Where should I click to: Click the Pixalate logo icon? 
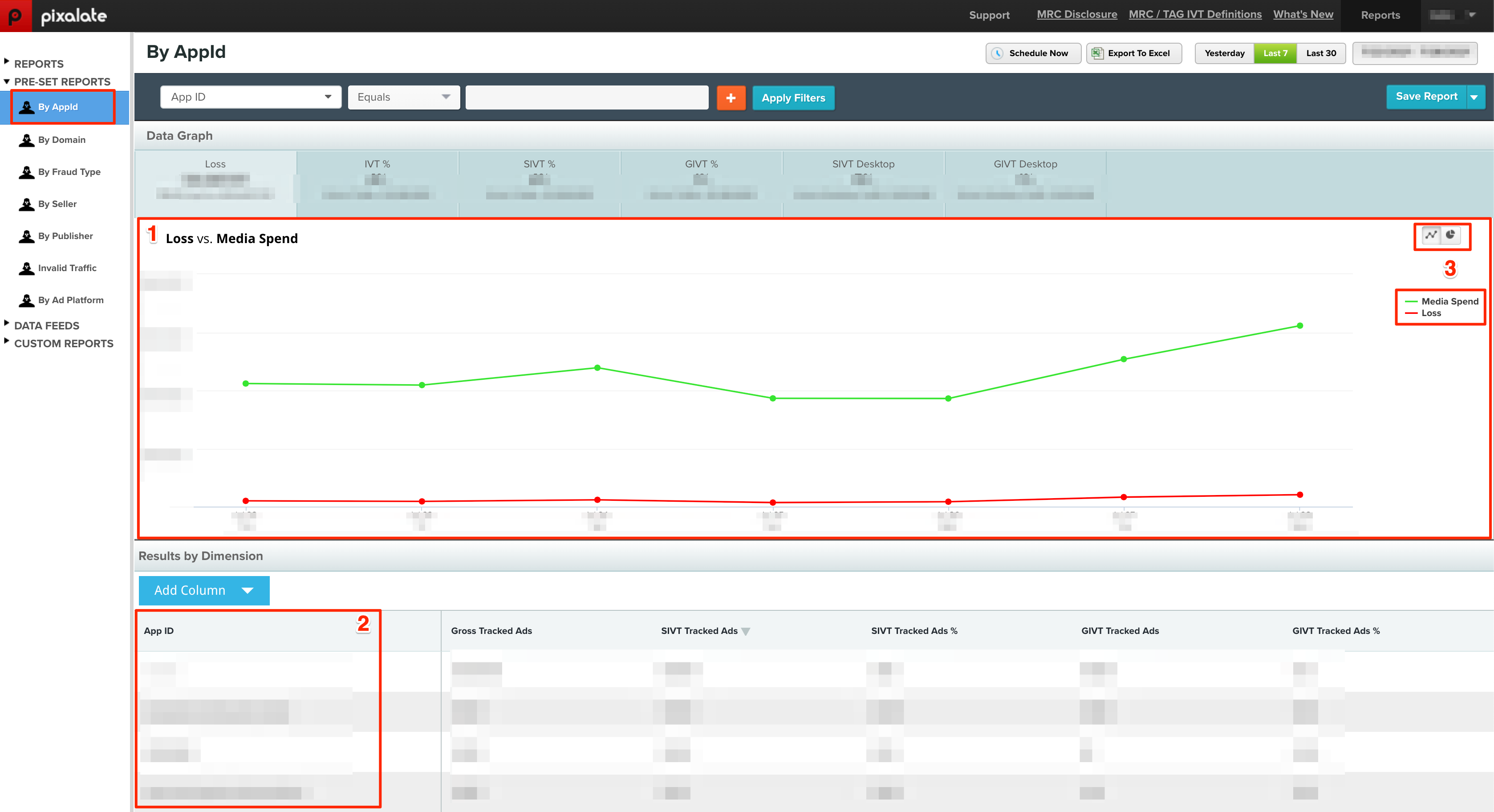pos(16,16)
